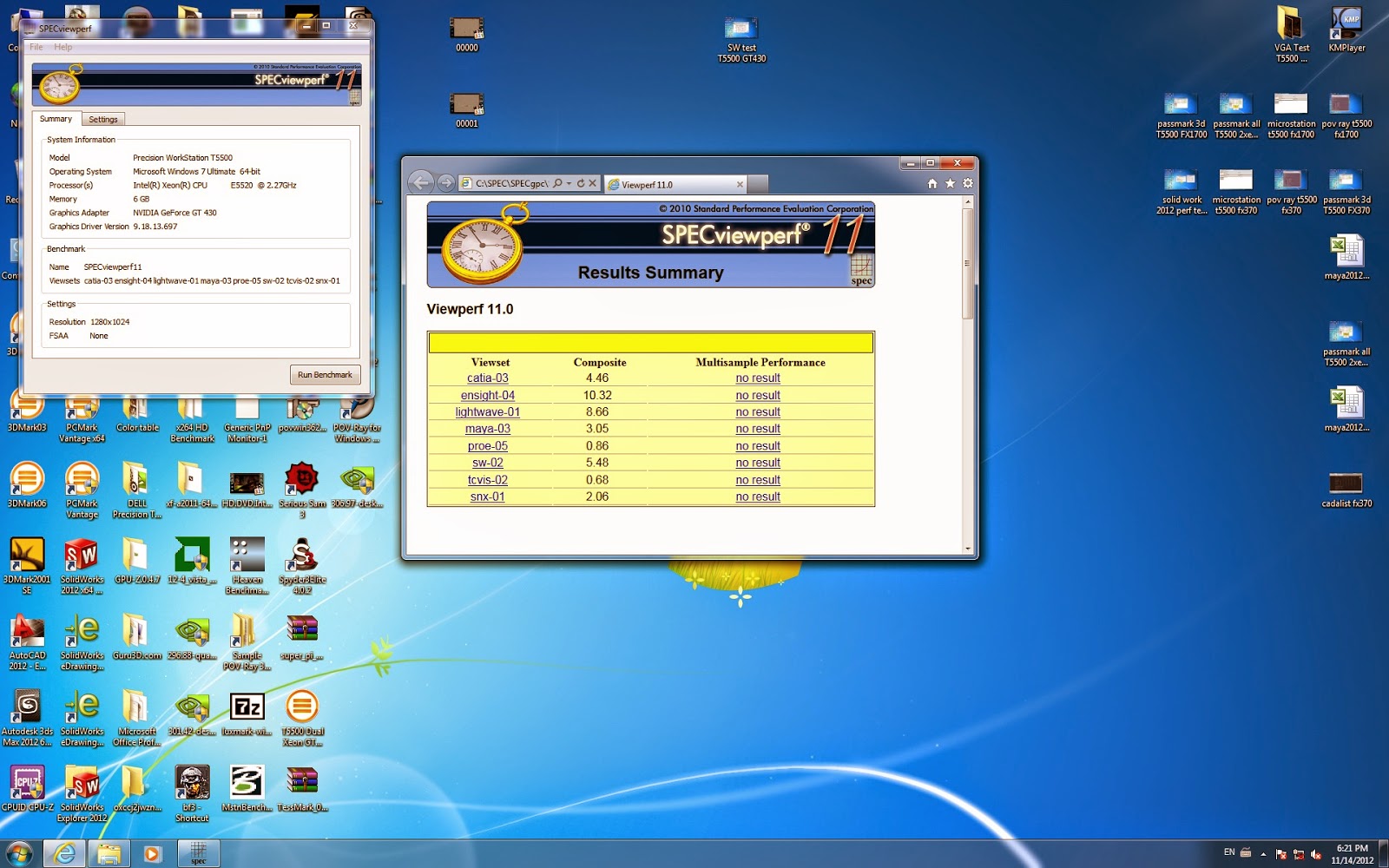1389x868 pixels.
Task: Select the SolidWorks 2012 x64 icon
Action: click(x=82, y=565)
